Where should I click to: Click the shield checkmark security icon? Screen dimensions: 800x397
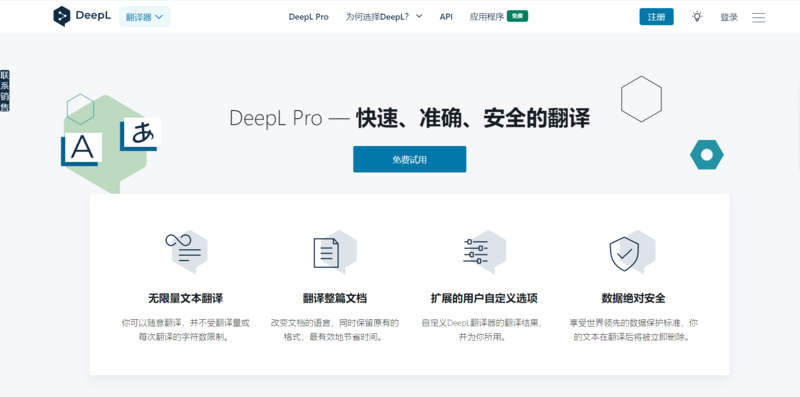633,252
